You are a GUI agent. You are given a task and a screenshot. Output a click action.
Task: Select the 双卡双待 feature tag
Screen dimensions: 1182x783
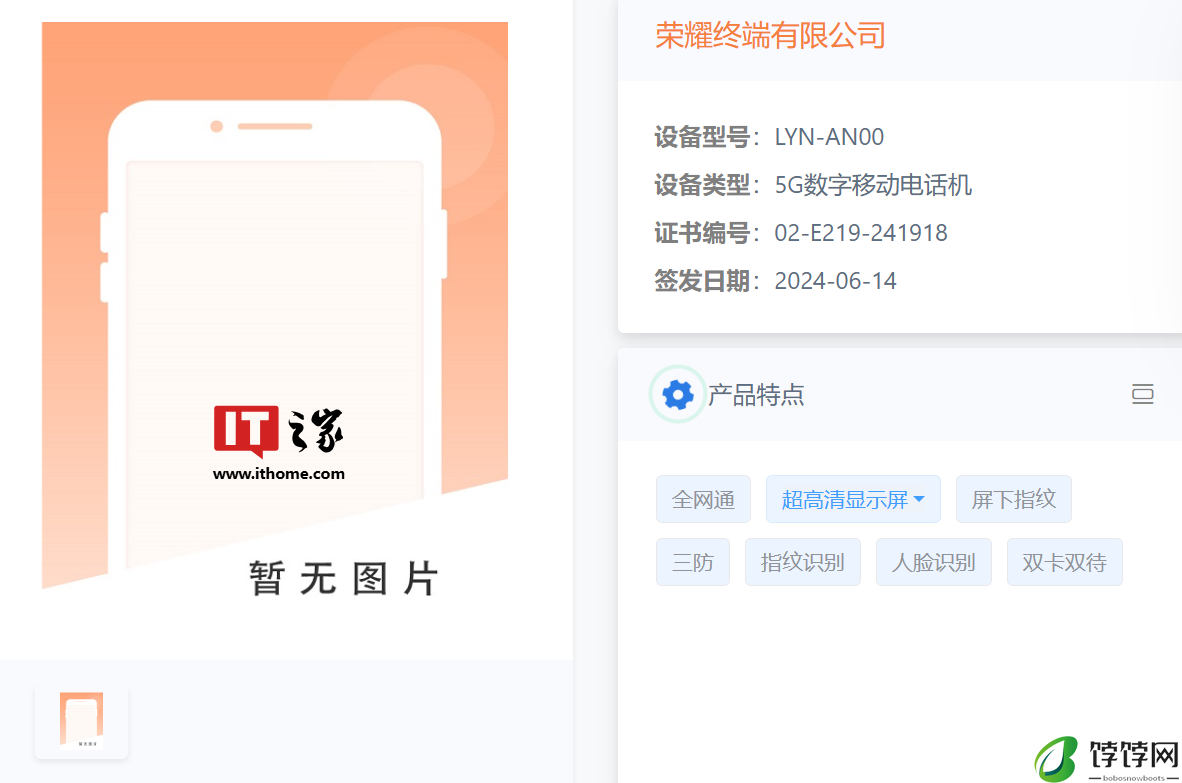coord(1064,562)
